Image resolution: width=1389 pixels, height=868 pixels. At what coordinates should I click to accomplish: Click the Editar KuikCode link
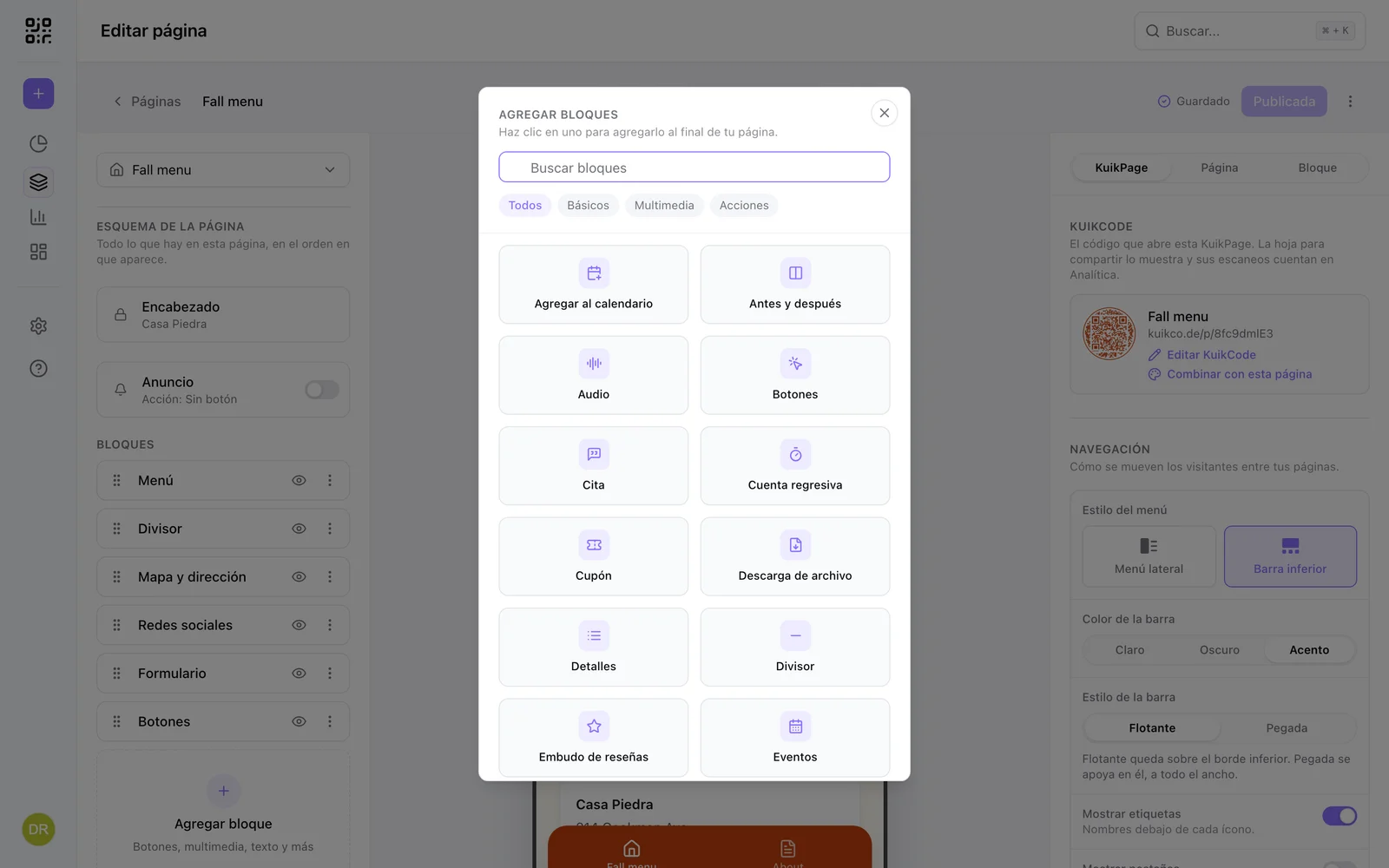[x=1202, y=355]
